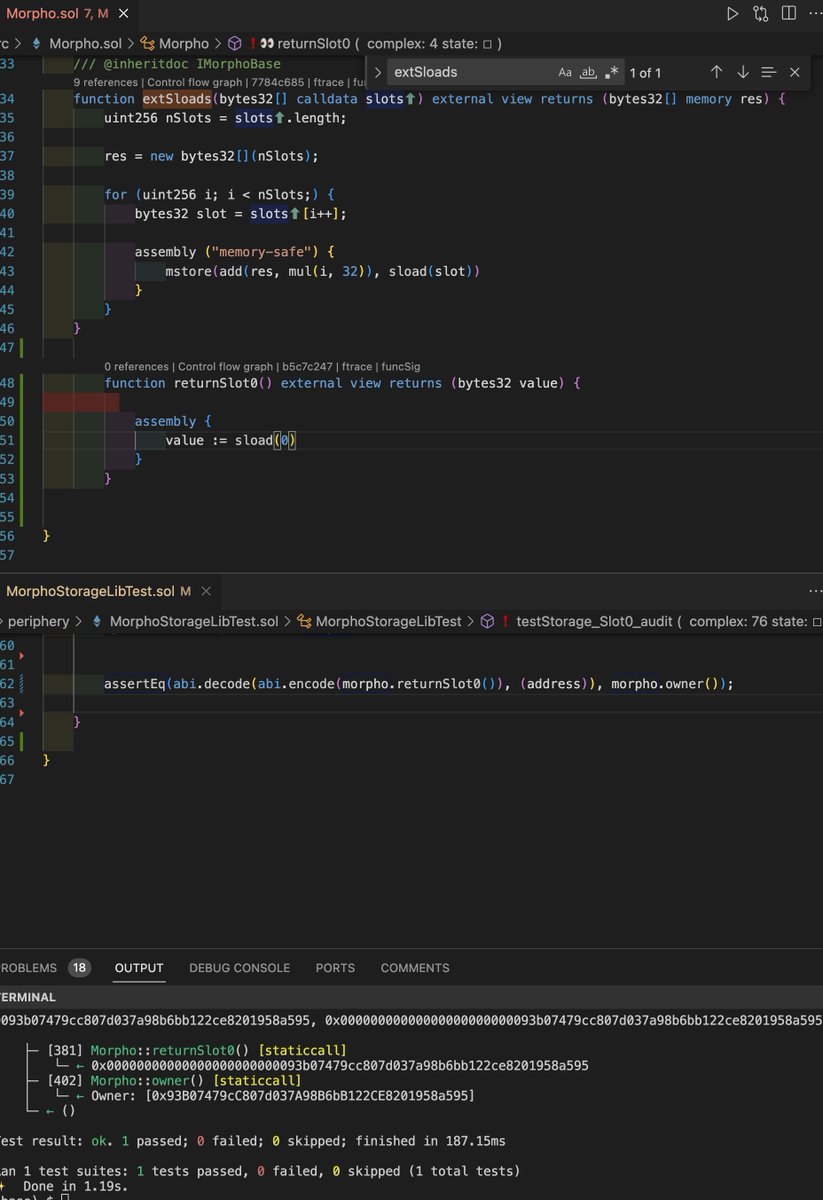Toggle Match Whole Word in find widget

point(589,72)
